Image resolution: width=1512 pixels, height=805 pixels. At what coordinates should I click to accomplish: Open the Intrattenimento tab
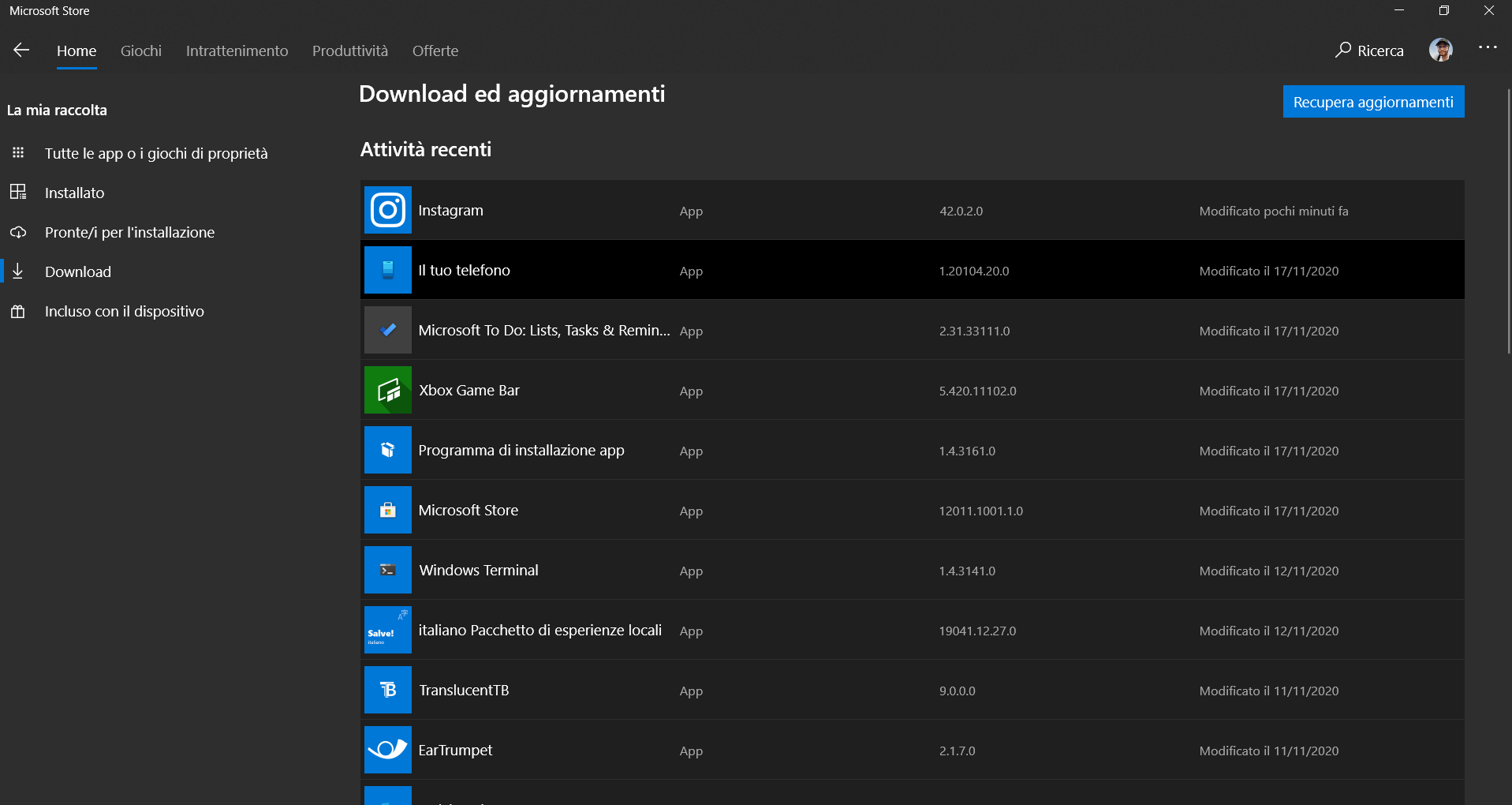pyautogui.click(x=237, y=51)
